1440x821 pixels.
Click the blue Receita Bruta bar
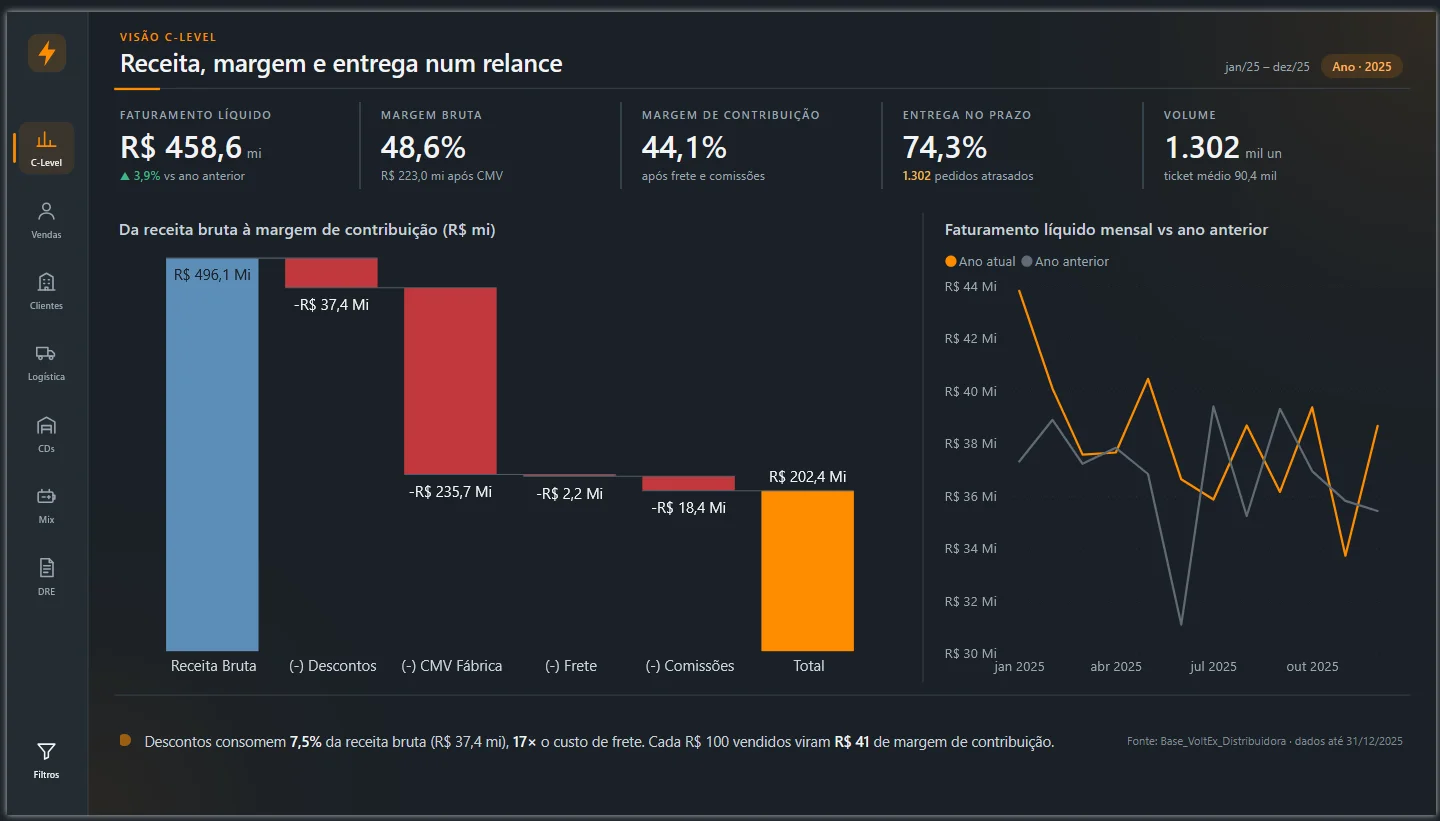212,454
